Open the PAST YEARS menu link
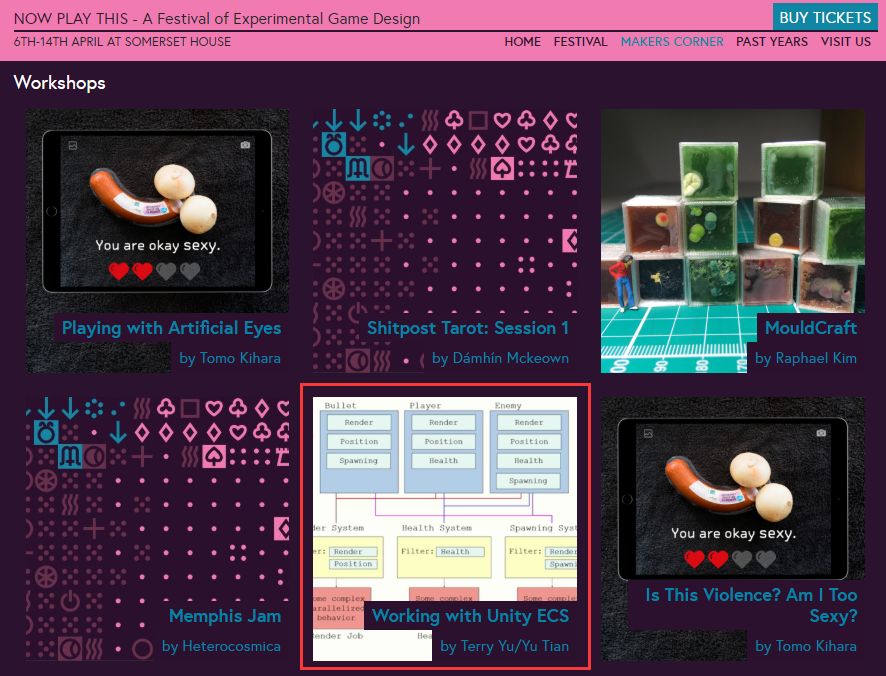The height and width of the screenshot is (676, 886). coord(771,42)
